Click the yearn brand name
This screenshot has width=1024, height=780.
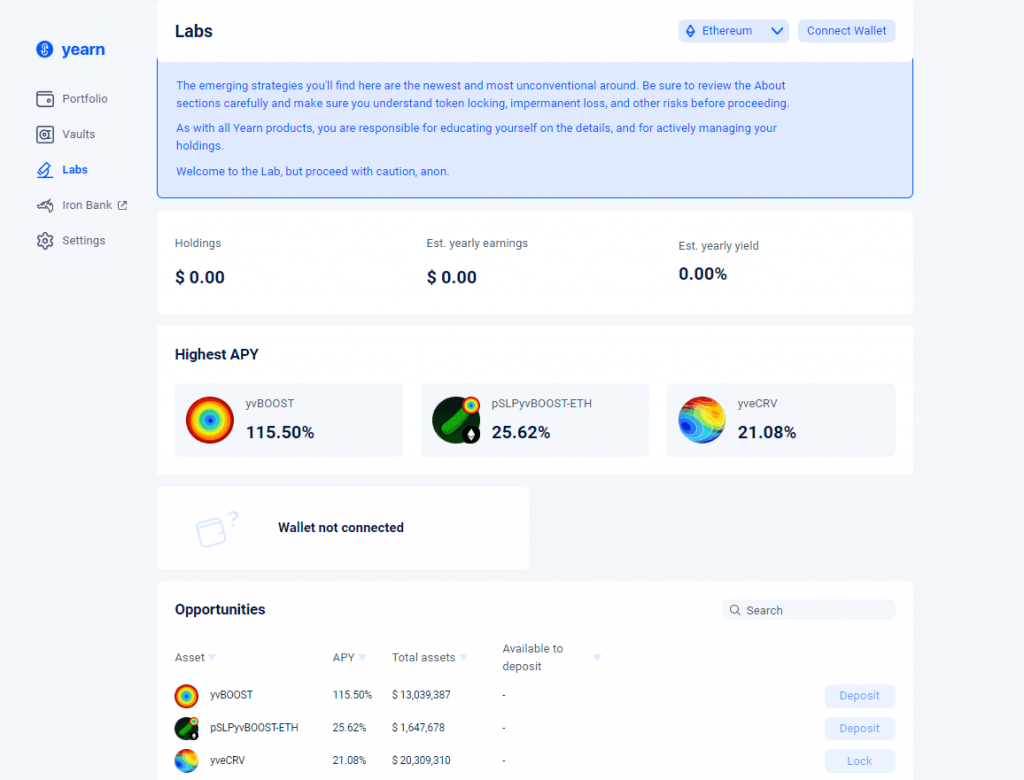point(83,49)
